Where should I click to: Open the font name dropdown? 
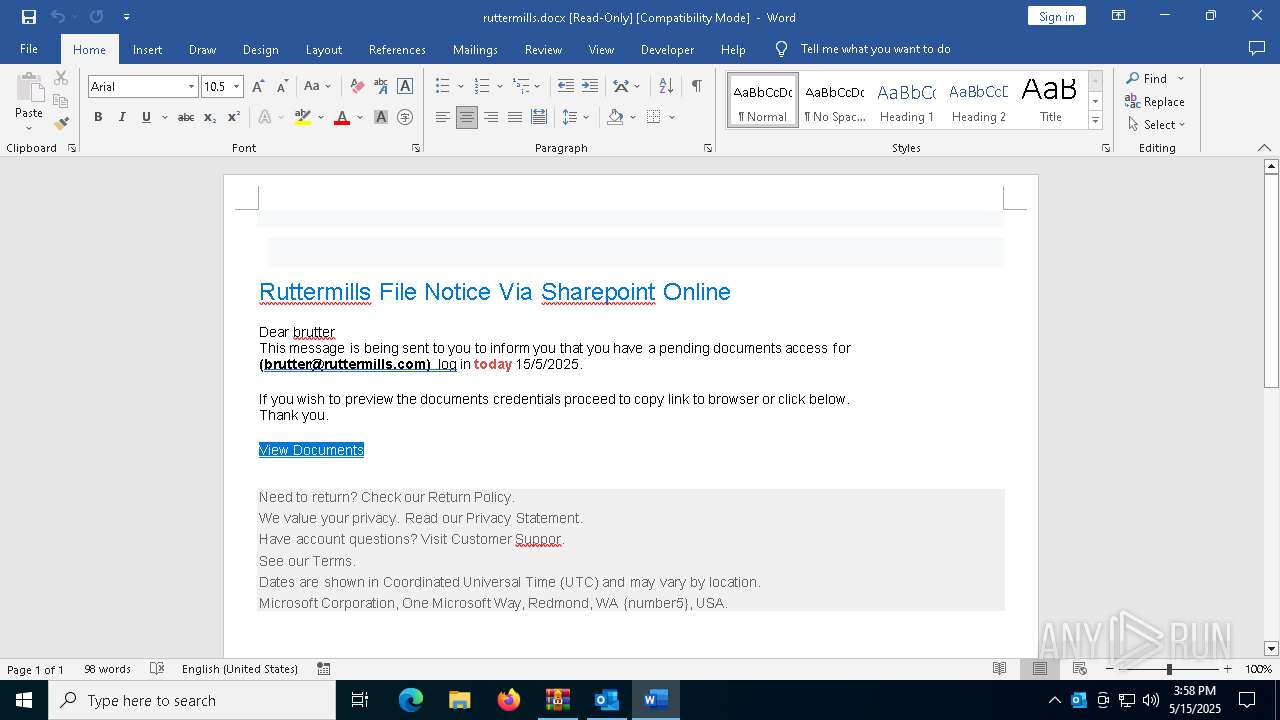tap(191, 87)
